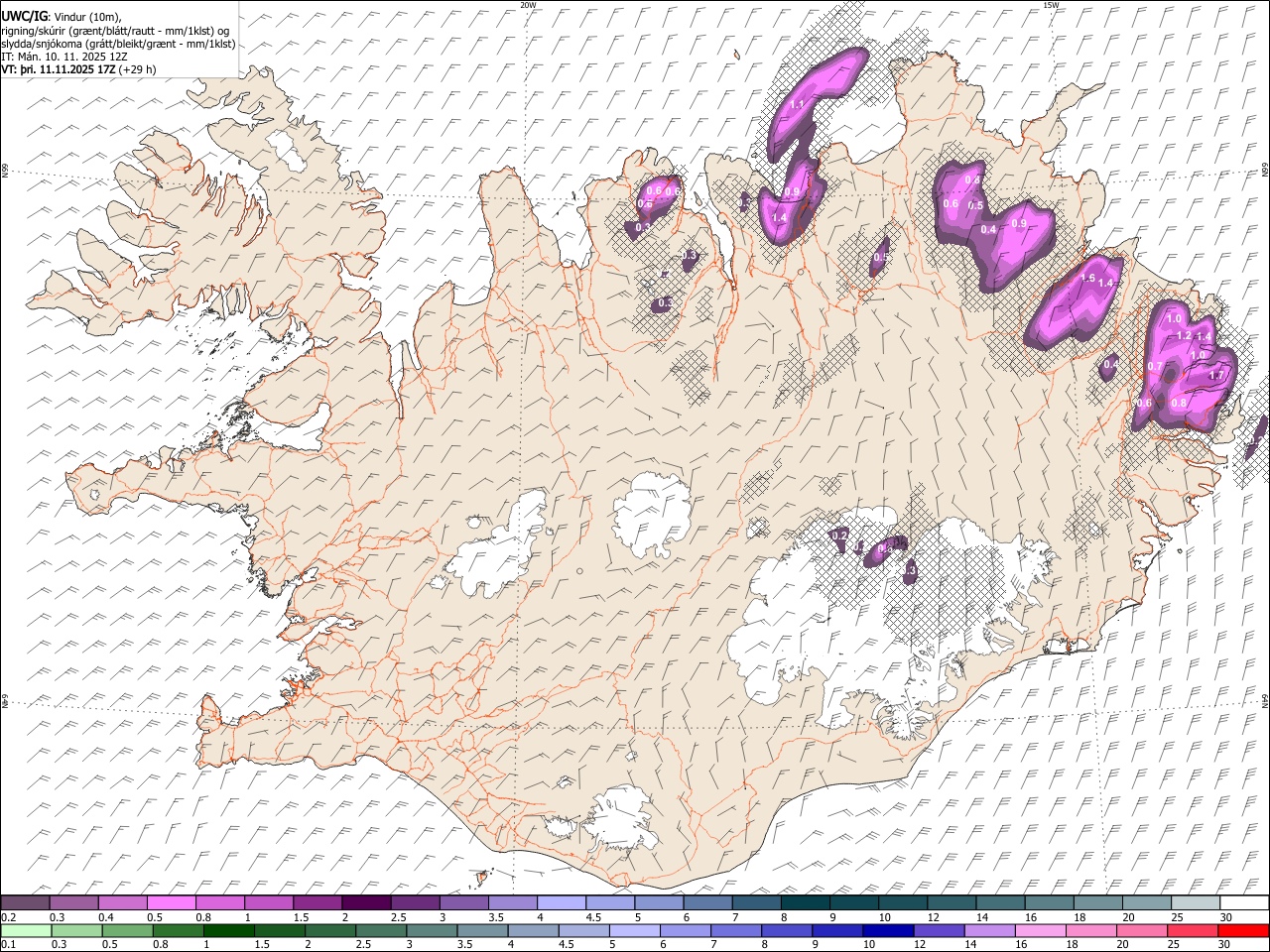The height and width of the screenshot is (952, 1270).
Task: Select top legend swatch between 4 and 4.5
Action: [x=561, y=902]
